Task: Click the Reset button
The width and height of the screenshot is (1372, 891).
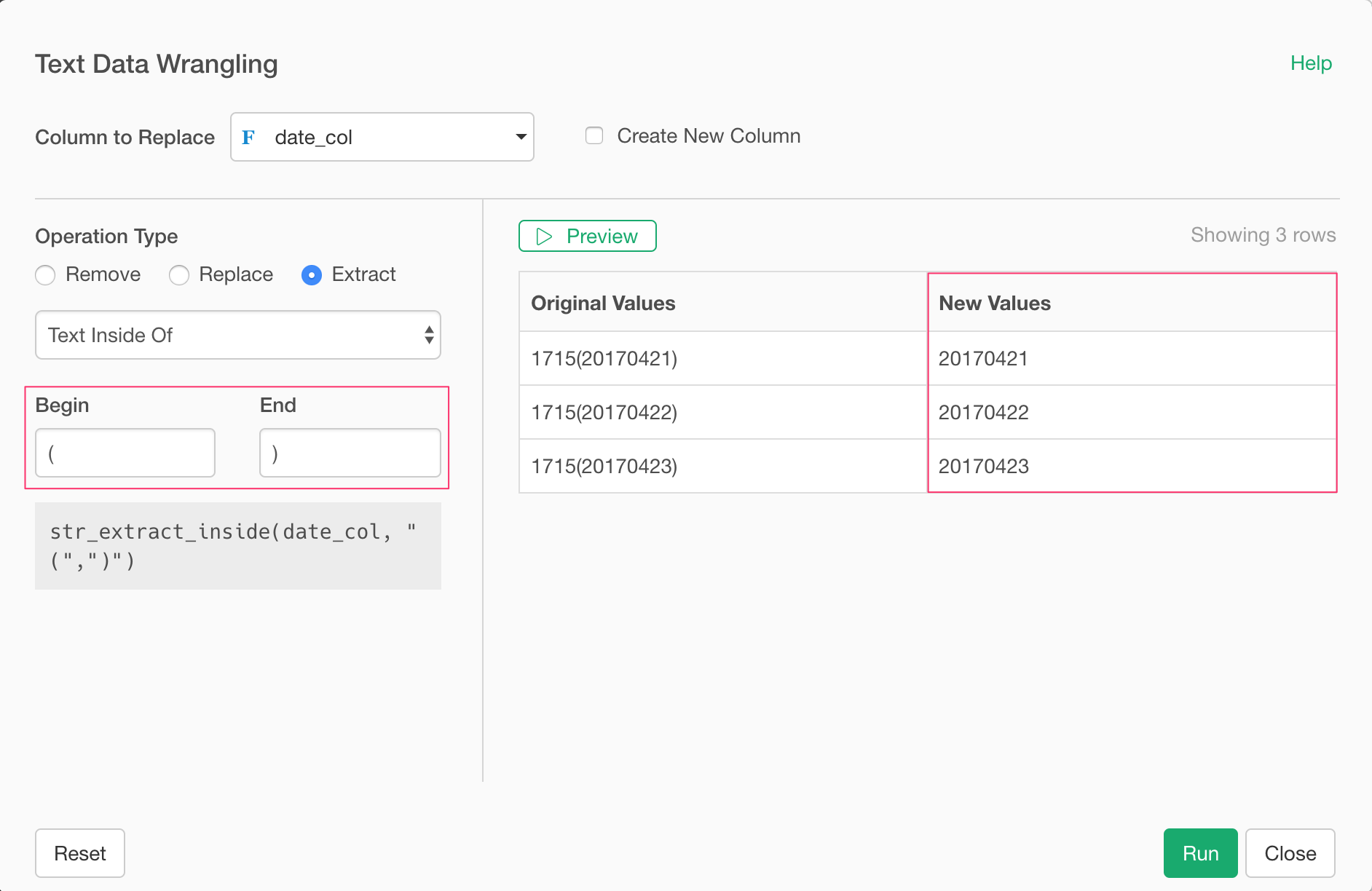Action: (x=80, y=853)
